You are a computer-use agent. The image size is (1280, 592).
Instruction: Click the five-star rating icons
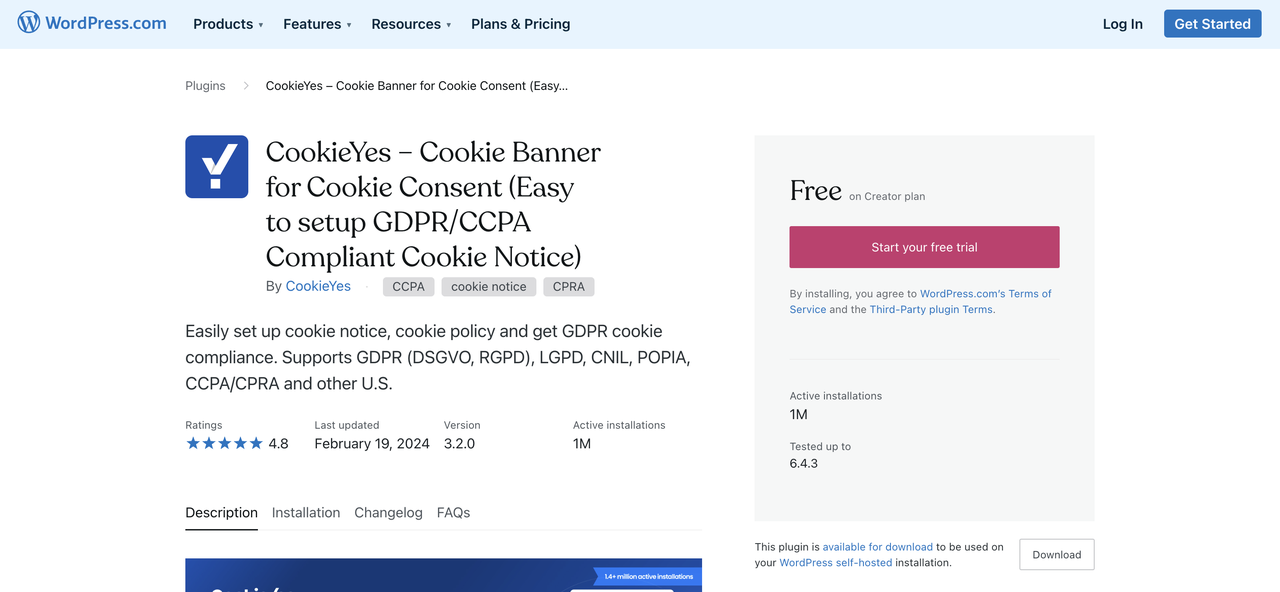[x=224, y=443]
